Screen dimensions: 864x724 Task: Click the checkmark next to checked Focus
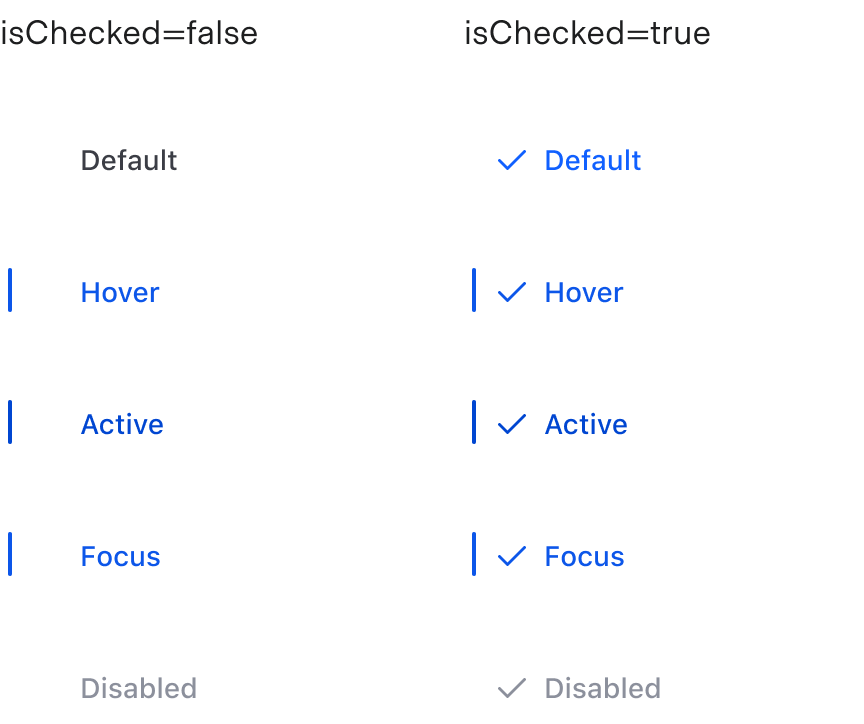pyautogui.click(x=511, y=556)
